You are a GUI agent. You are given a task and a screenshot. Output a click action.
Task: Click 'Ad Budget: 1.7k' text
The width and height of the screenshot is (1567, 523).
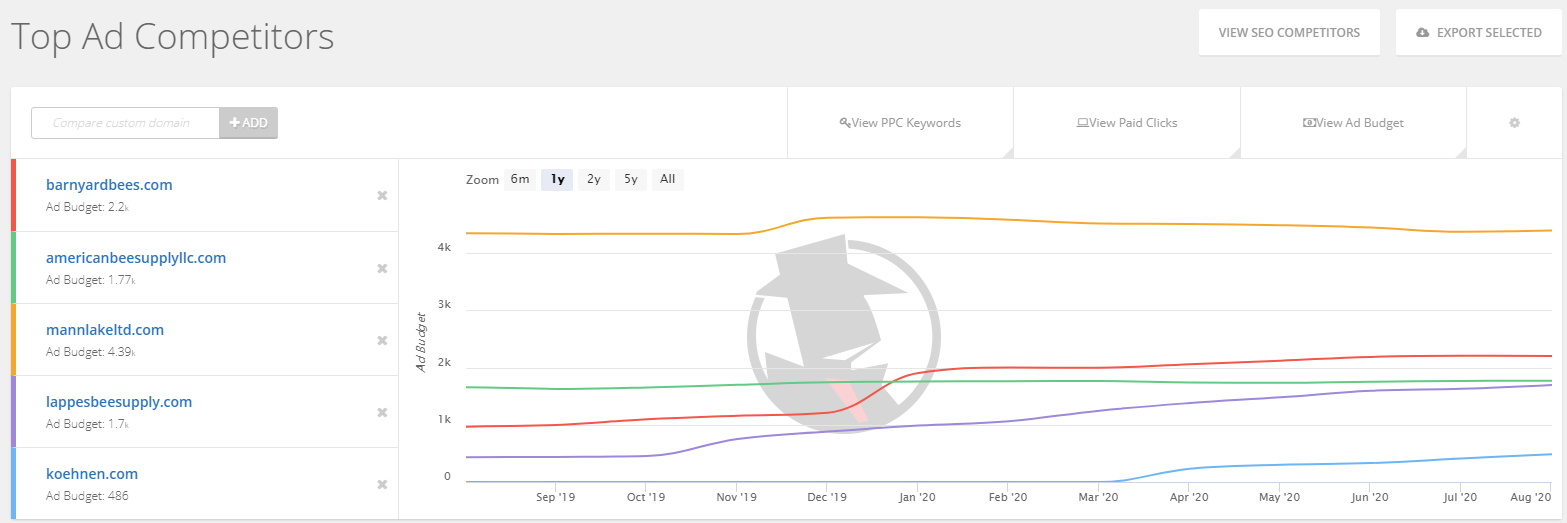tap(88, 424)
